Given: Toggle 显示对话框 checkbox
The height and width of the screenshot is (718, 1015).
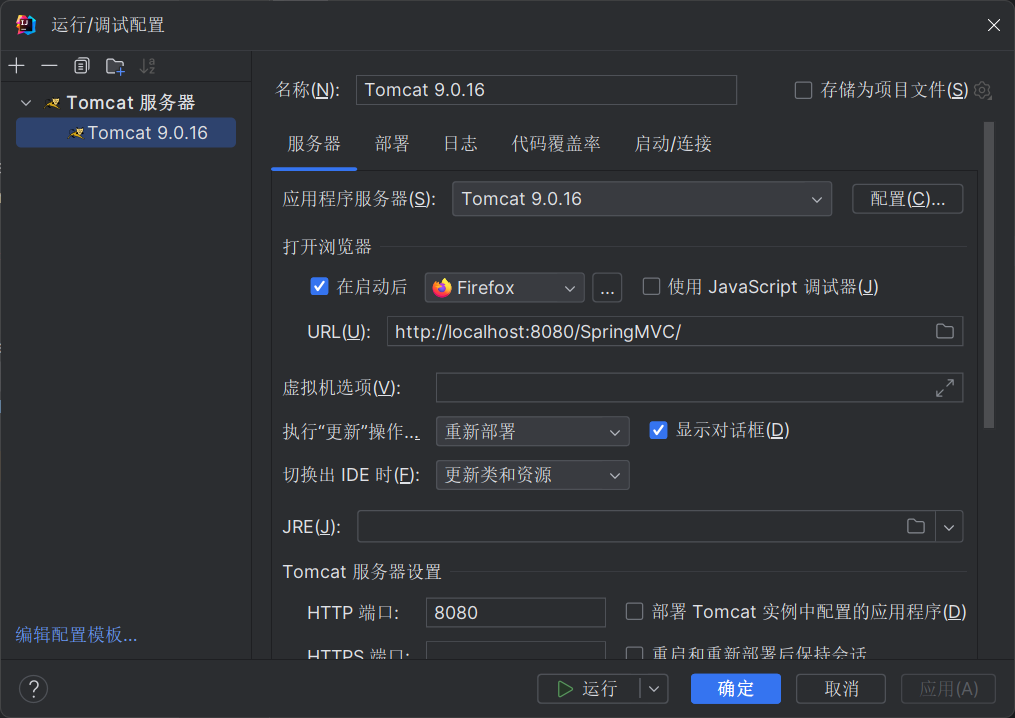Looking at the screenshot, I should 658,430.
